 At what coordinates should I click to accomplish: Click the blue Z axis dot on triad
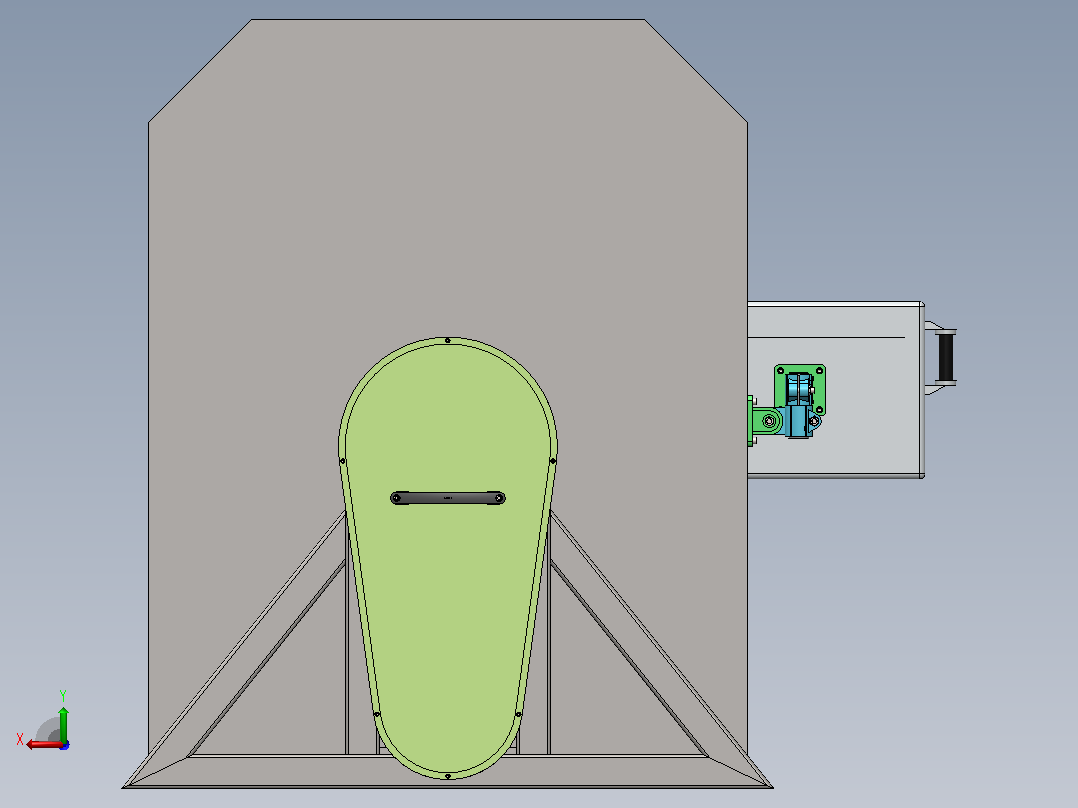tap(65, 745)
